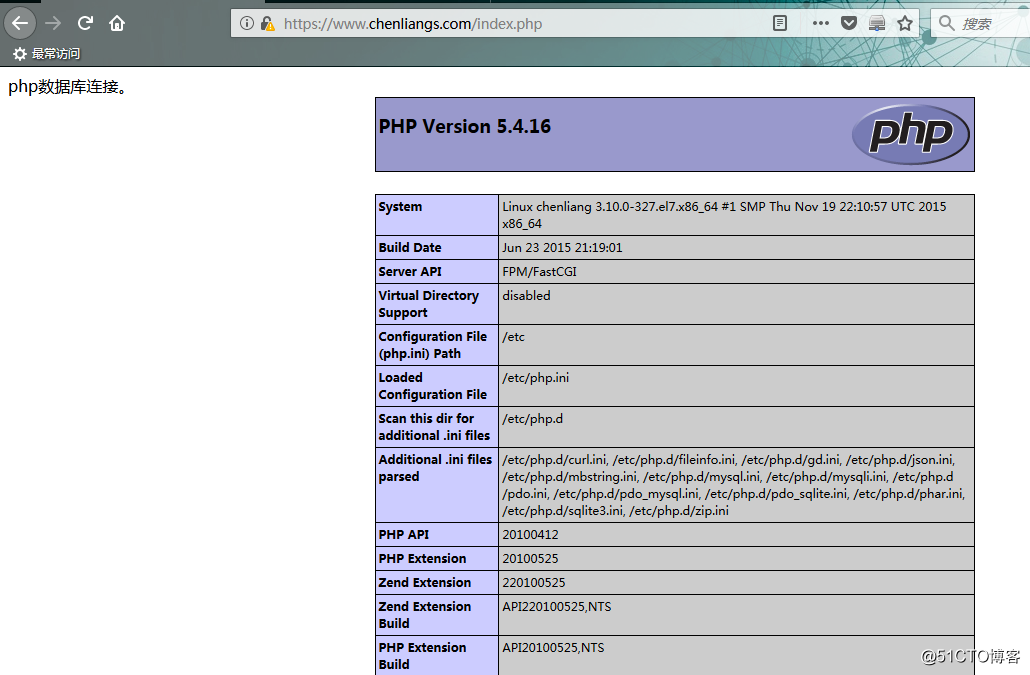Save page to Pocket
1030x675 pixels.
(x=849, y=24)
